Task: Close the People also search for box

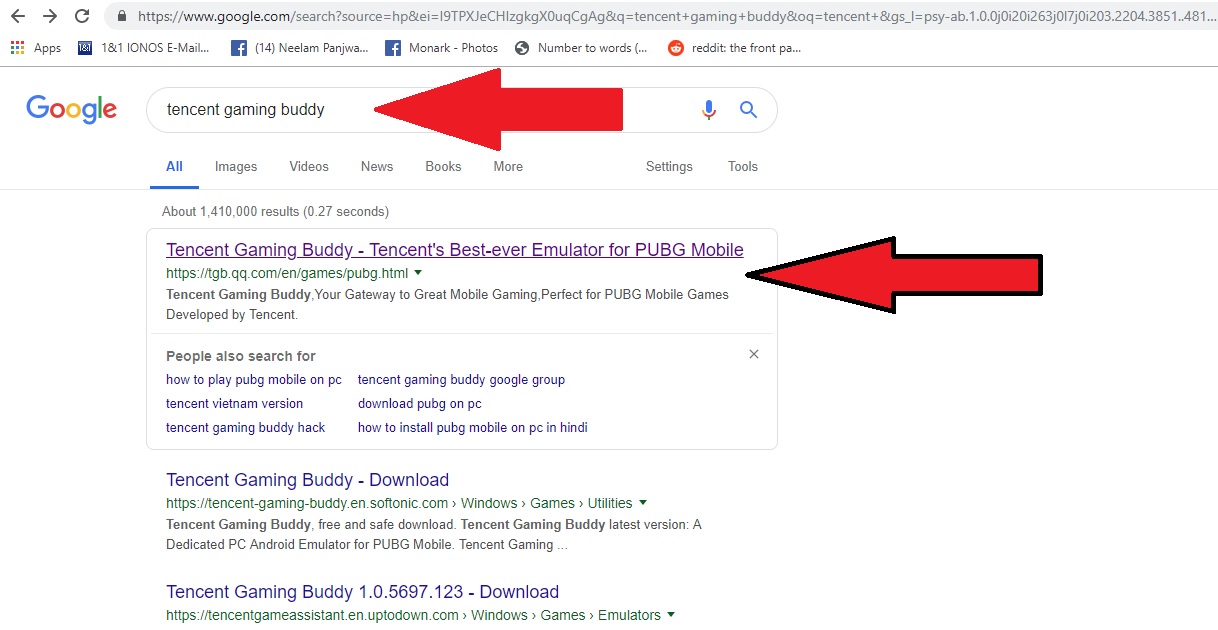Action: coord(754,354)
